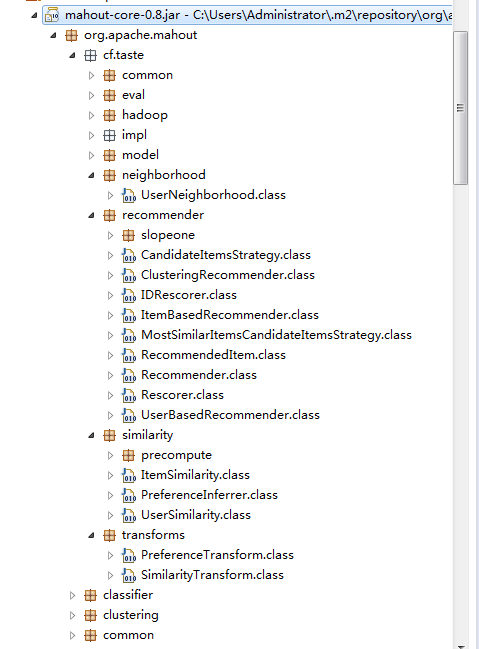
Task: Collapse the neighborhood package node
Action: (91, 175)
